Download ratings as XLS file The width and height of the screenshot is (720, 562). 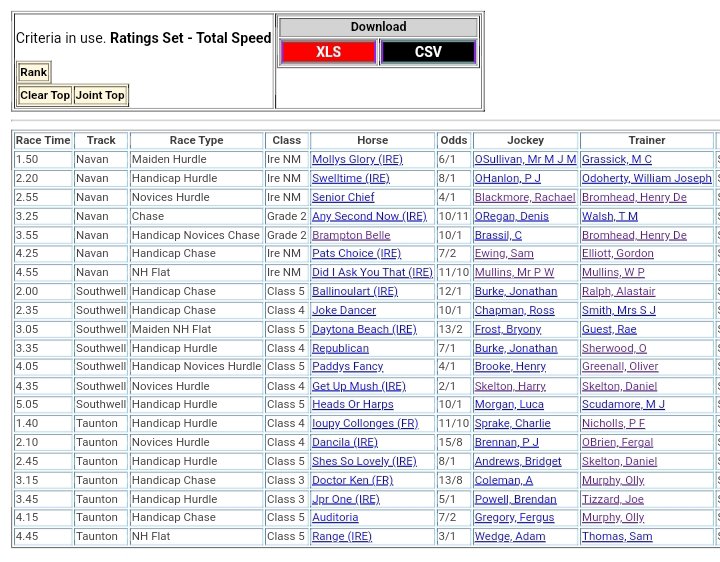(x=328, y=52)
